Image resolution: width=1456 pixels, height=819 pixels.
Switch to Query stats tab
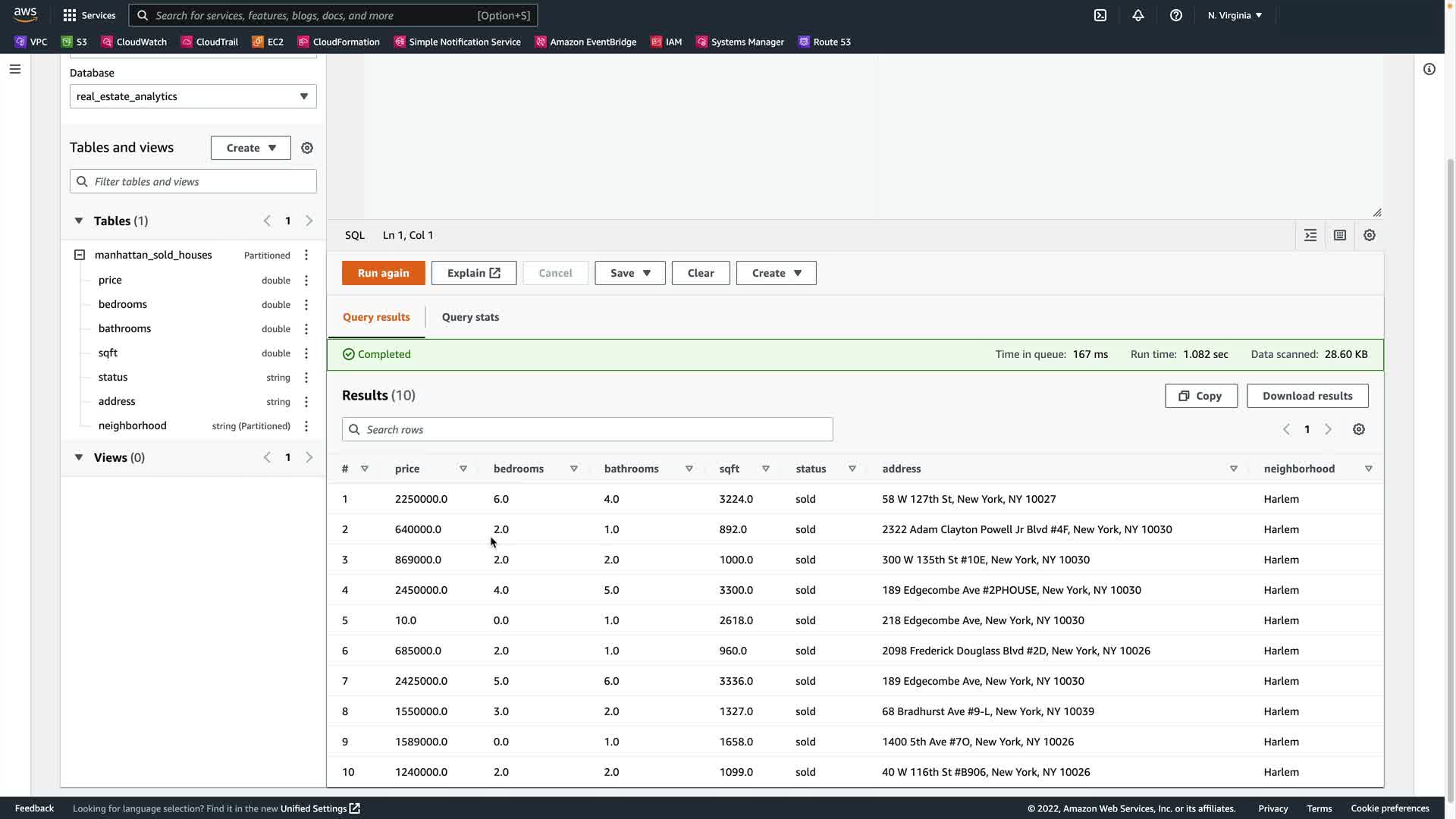(470, 317)
